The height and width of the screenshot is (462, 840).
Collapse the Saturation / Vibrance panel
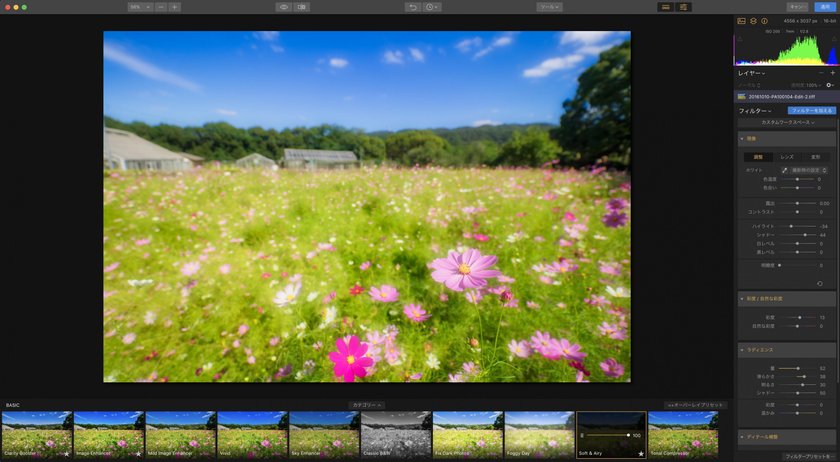tap(742, 299)
